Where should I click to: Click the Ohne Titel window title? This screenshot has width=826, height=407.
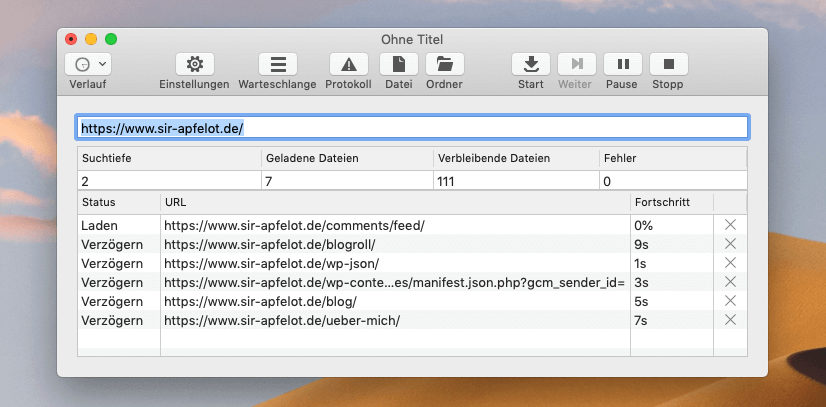coord(412,39)
